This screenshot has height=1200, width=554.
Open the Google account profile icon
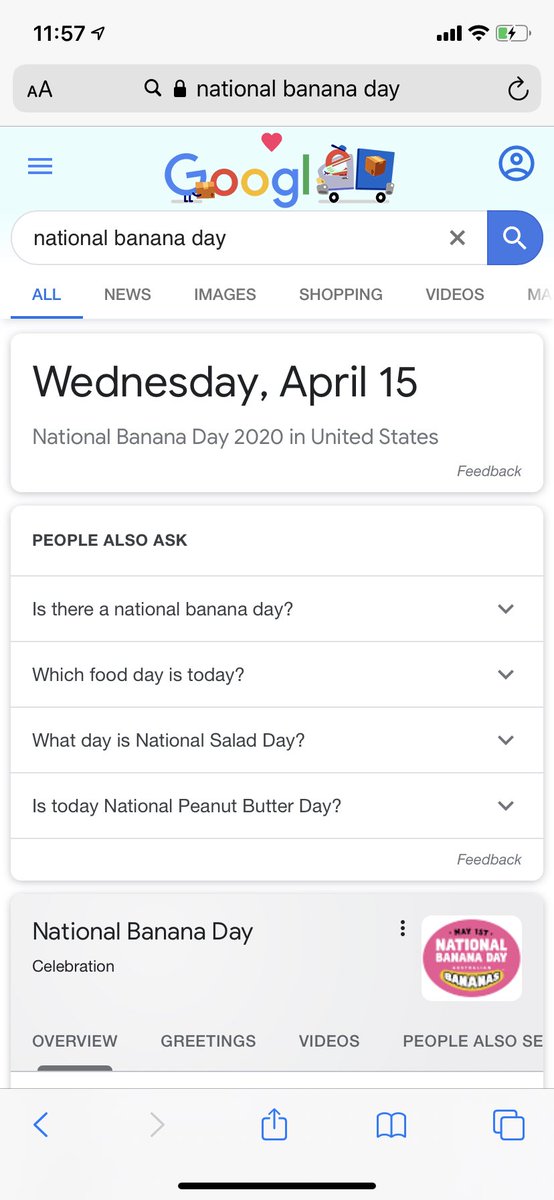click(516, 164)
